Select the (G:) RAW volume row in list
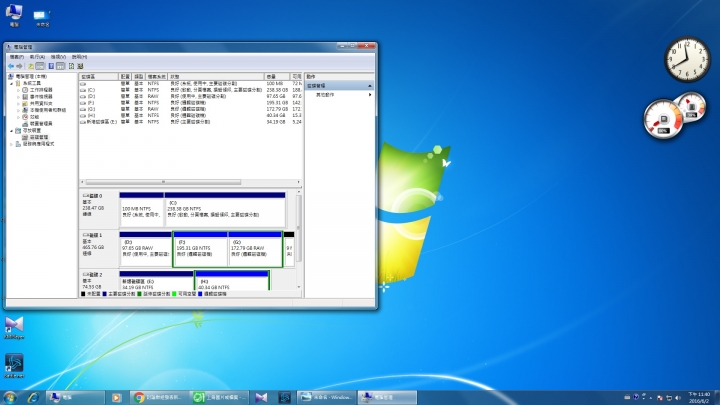This screenshot has height=405, width=720. pos(191,110)
